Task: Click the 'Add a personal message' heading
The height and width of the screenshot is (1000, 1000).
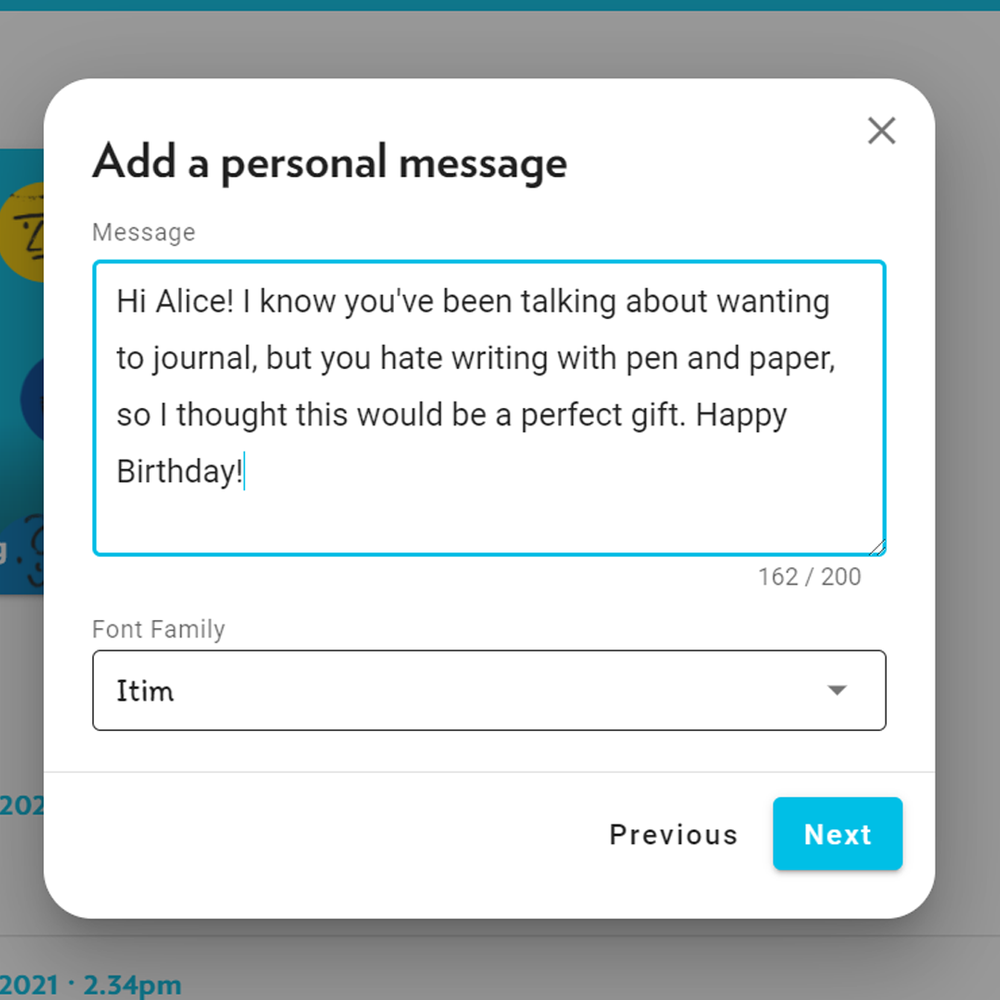Action: (330, 162)
